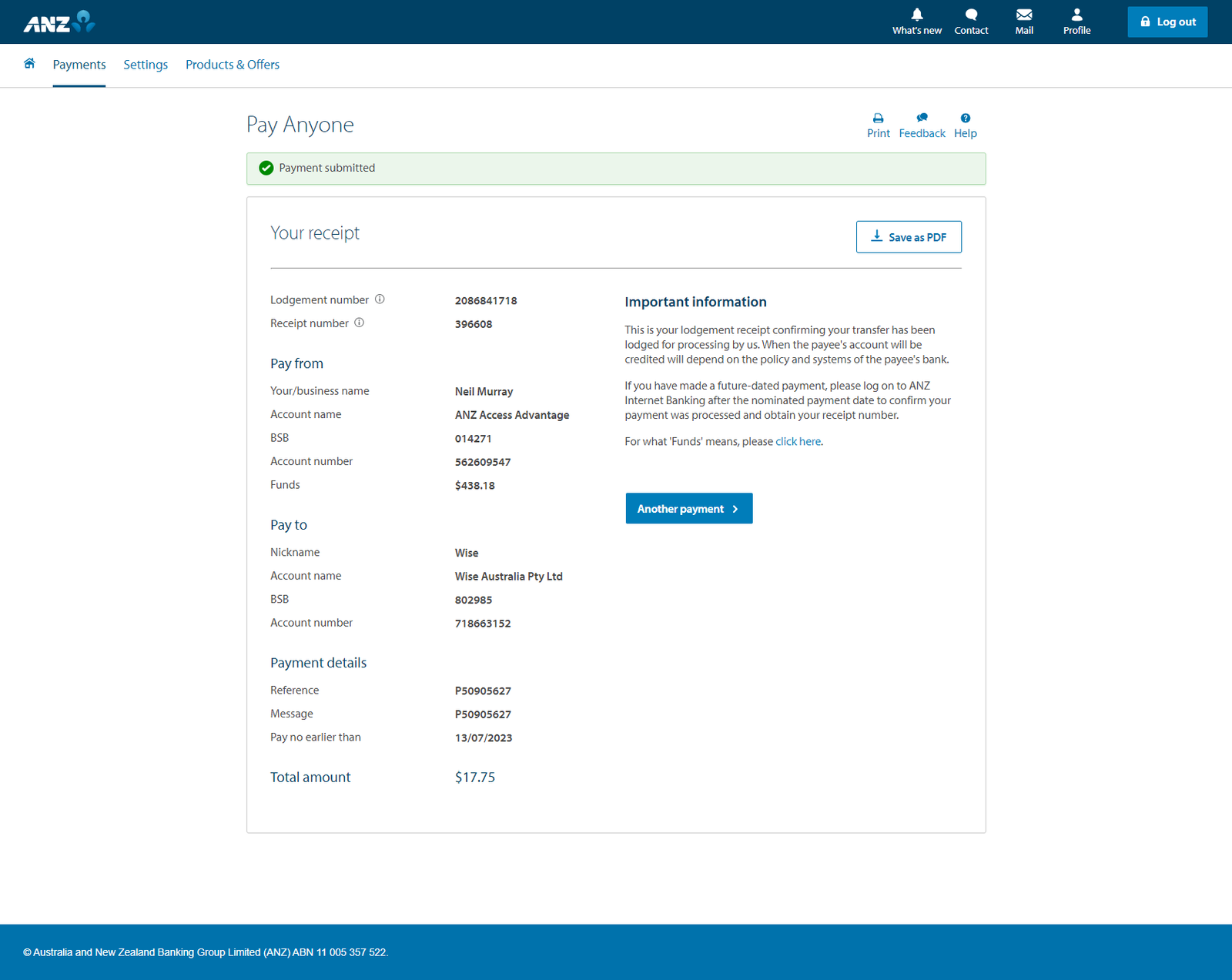The width and height of the screenshot is (1232, 980).
Task: Open What's new bell notifications
Action: tap(916, 15)
